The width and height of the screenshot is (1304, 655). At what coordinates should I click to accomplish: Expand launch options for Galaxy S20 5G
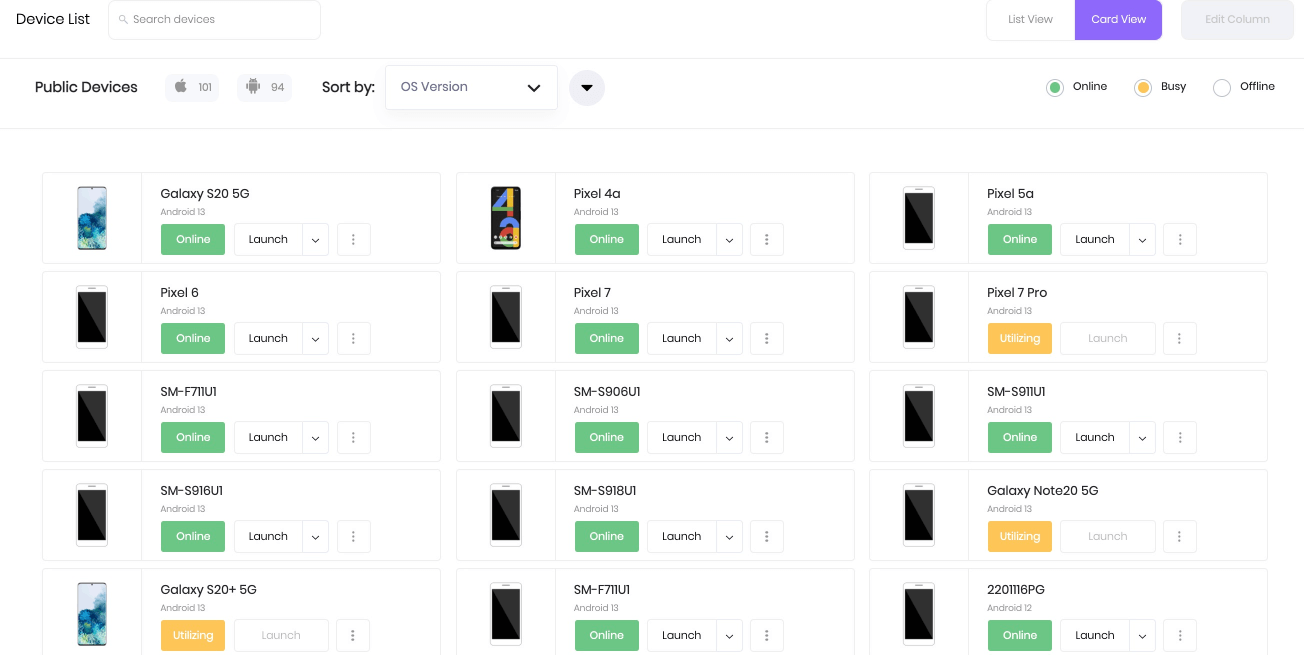315,240
